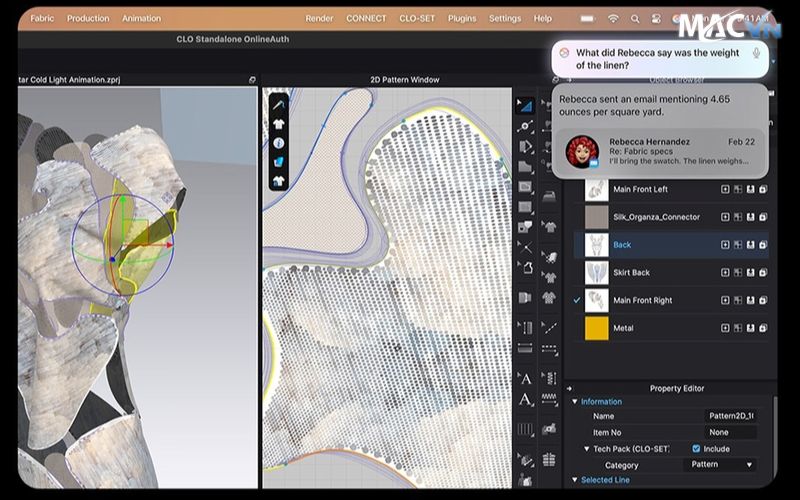
Task: Select the zigzag topstitch tool
Action: (x=549, y=397)
